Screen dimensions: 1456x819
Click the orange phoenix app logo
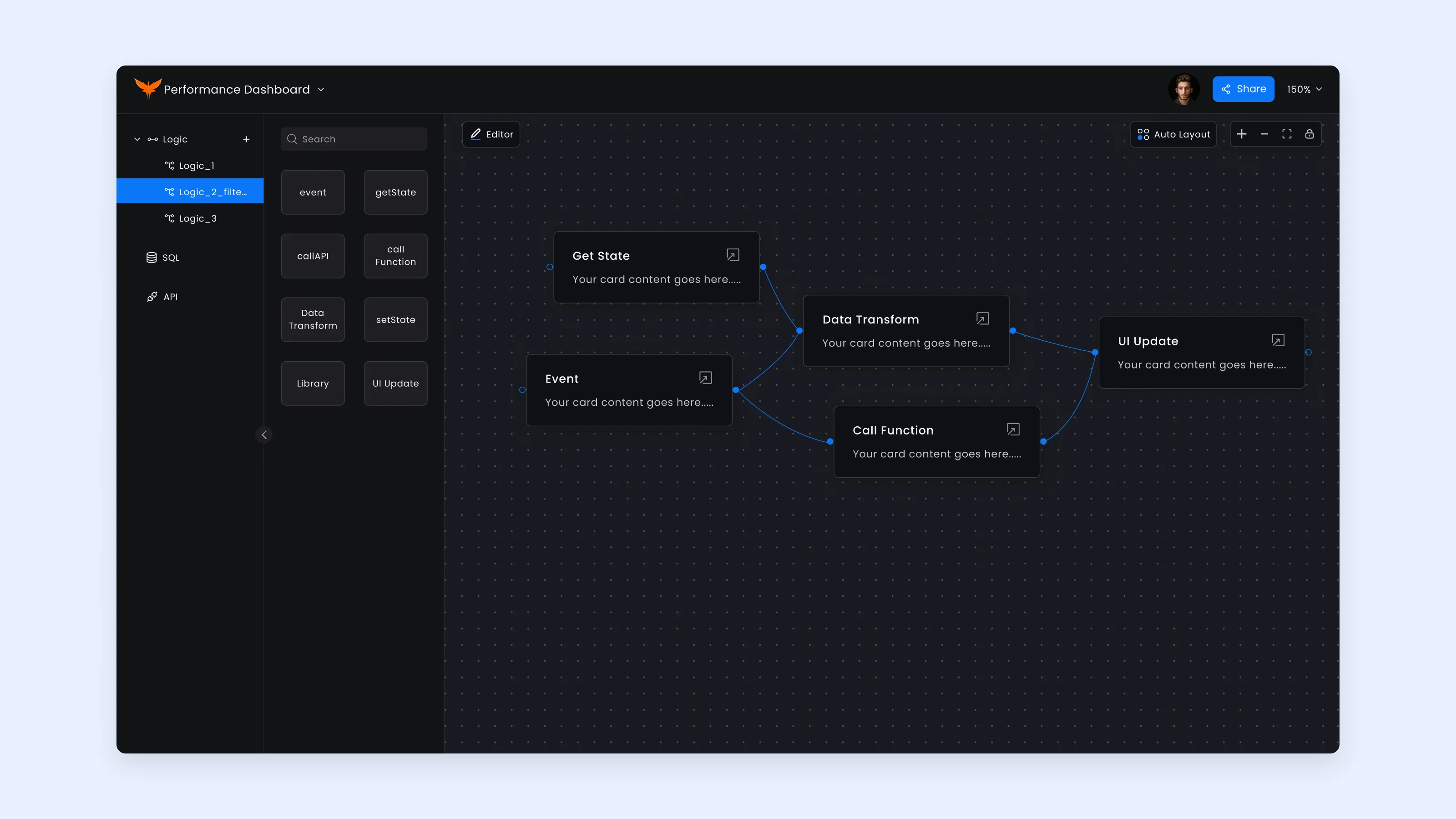pos(148,88)
